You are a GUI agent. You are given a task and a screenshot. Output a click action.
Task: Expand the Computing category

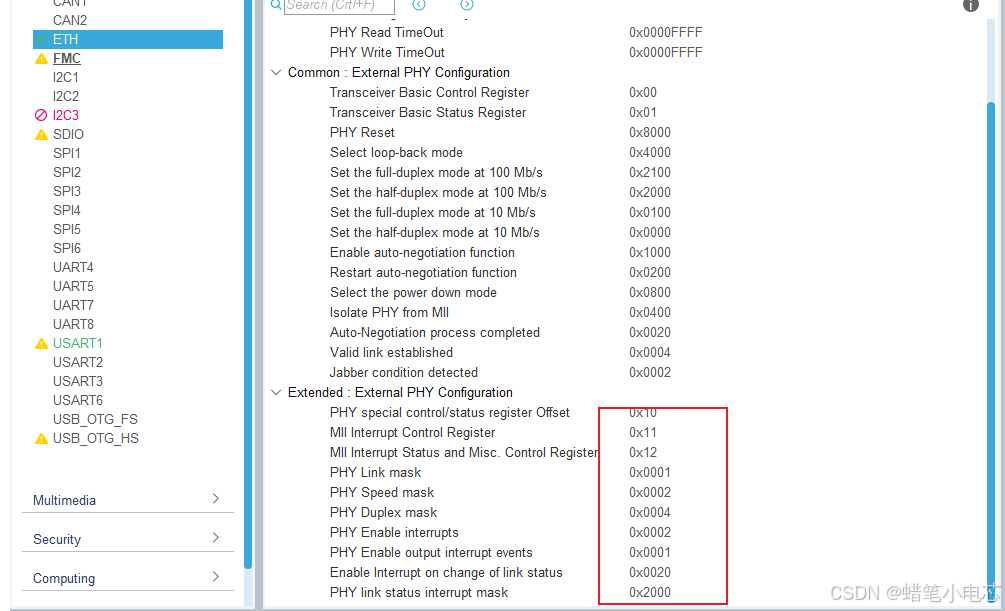[127, 578]
